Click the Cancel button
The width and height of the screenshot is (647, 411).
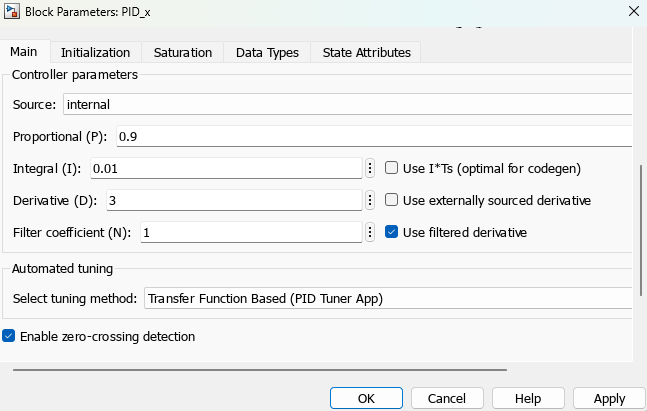point(447,398)
